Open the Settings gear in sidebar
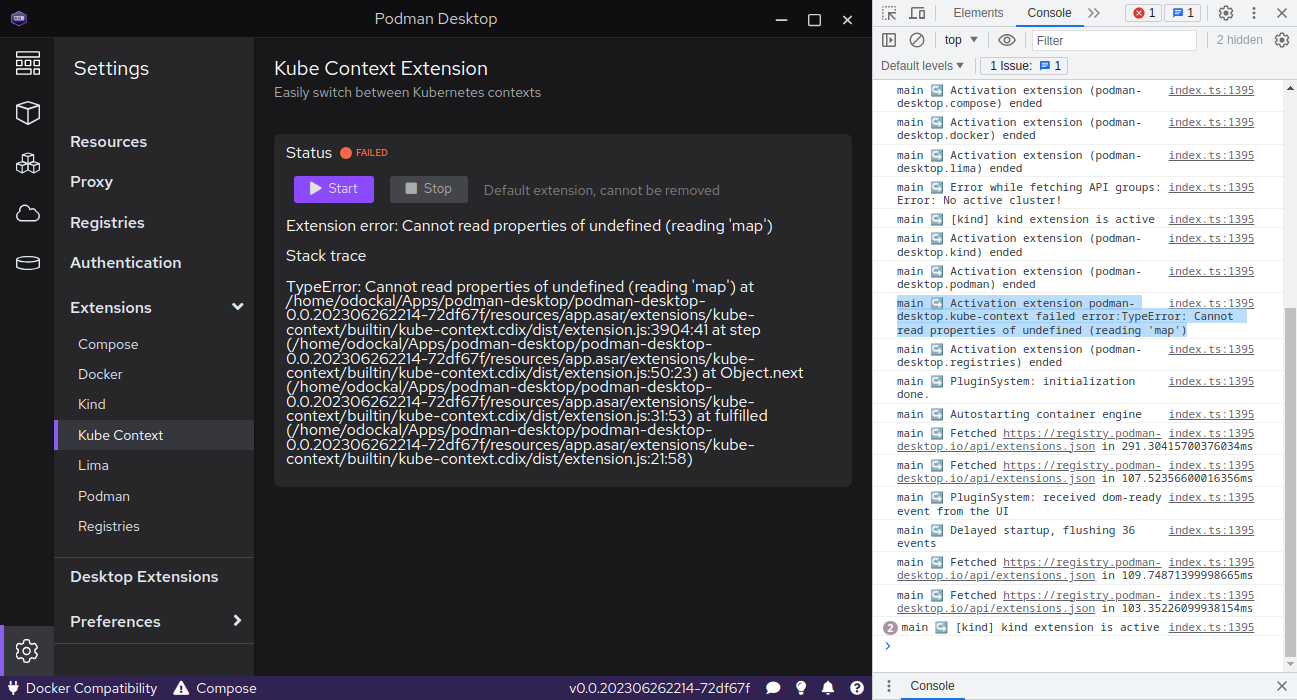 tap(27, 651)
